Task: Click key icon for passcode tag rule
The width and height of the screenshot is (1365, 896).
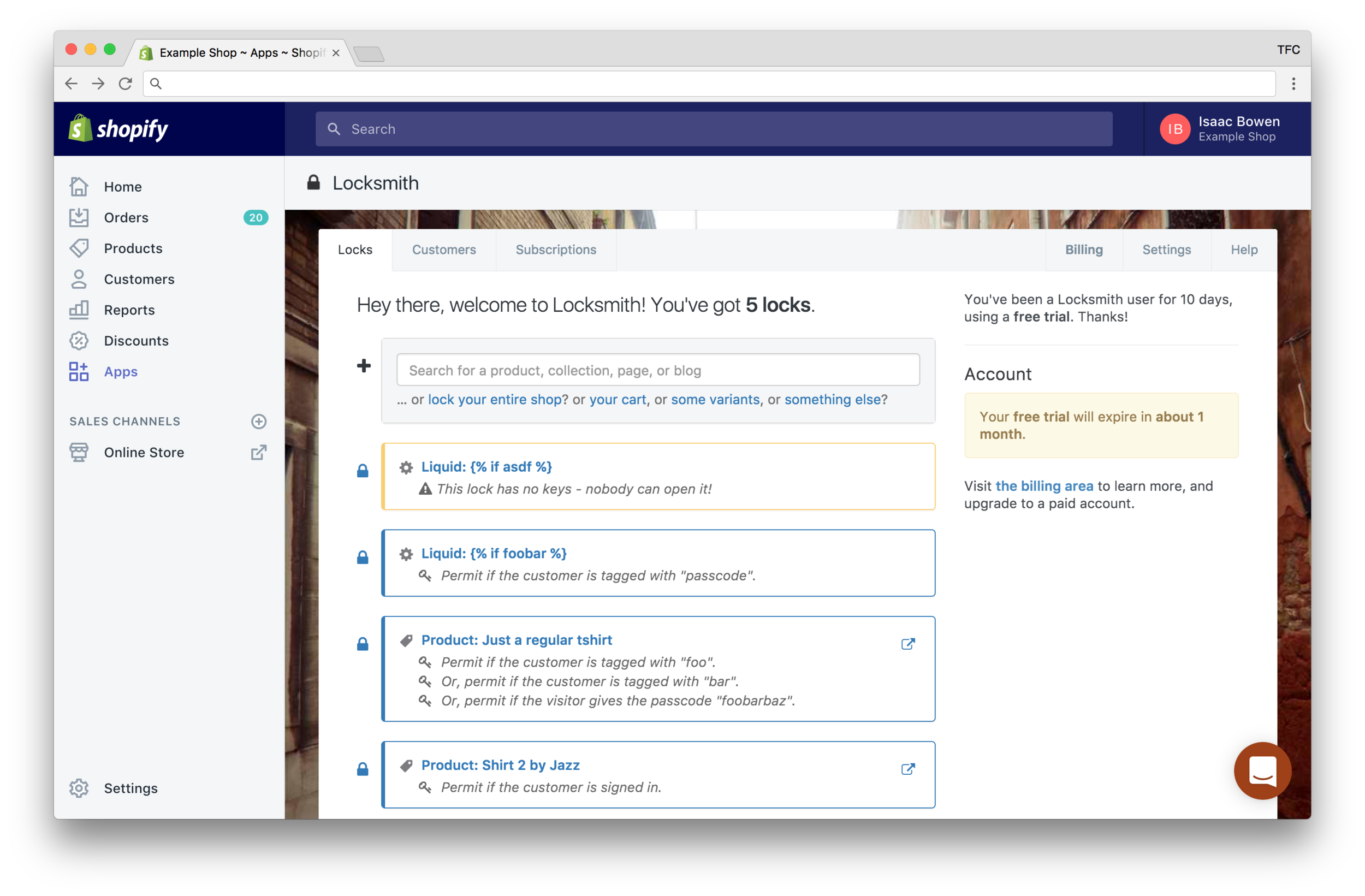Action: pyautogui.click(x=425, y=575)
